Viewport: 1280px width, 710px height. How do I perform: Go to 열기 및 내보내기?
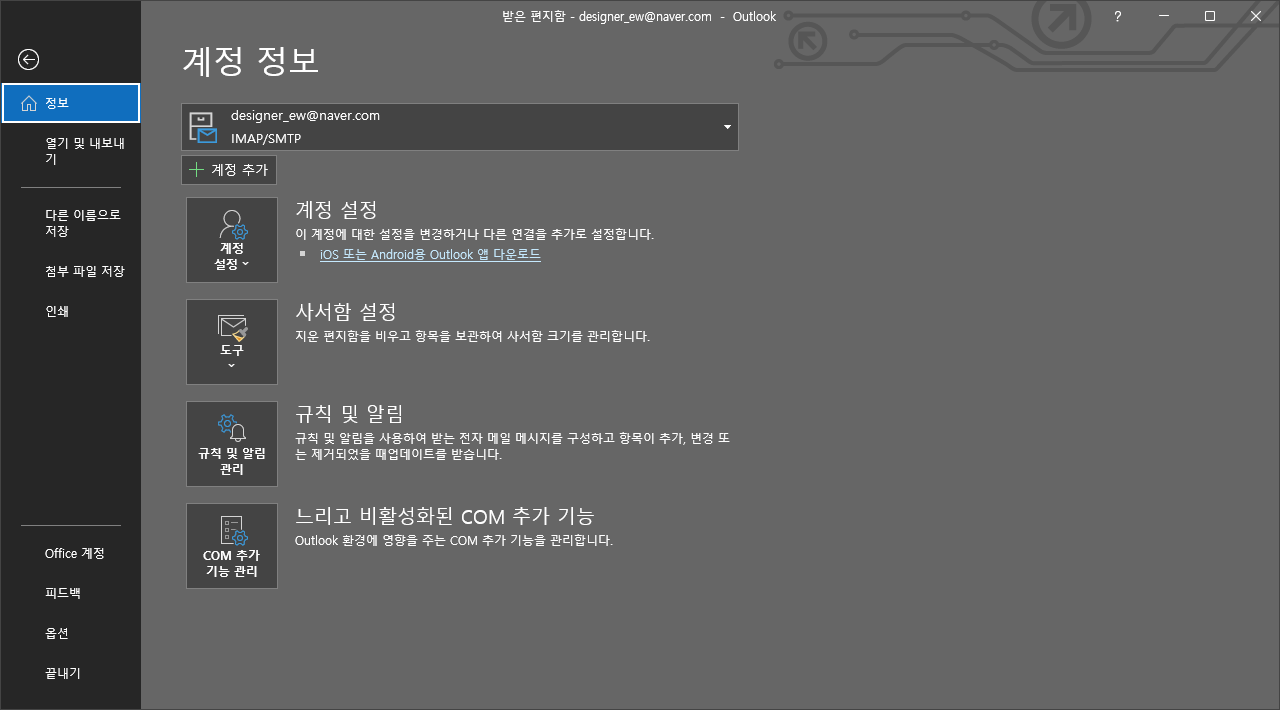(x=71, y=151)
